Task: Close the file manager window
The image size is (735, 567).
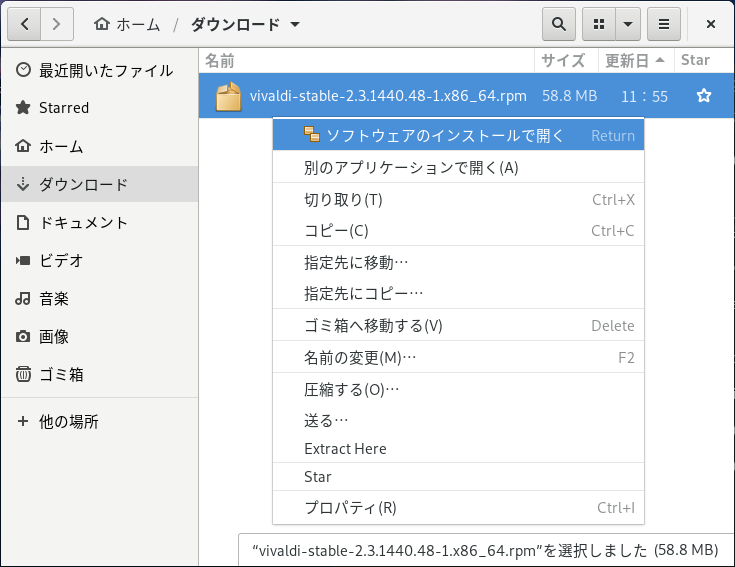Action: coord(711,24)
